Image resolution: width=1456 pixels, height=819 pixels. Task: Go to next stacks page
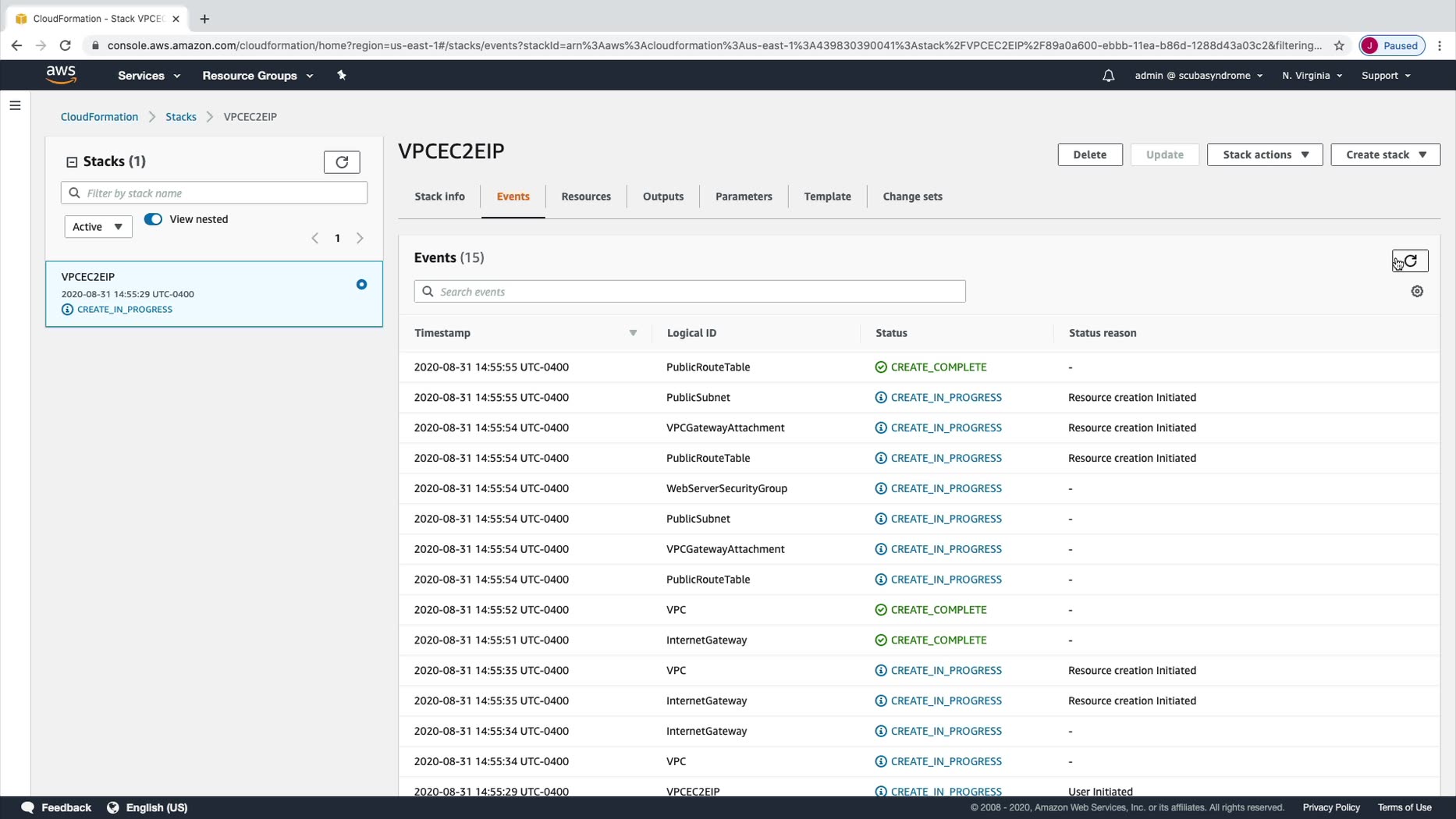pos(360,238)
